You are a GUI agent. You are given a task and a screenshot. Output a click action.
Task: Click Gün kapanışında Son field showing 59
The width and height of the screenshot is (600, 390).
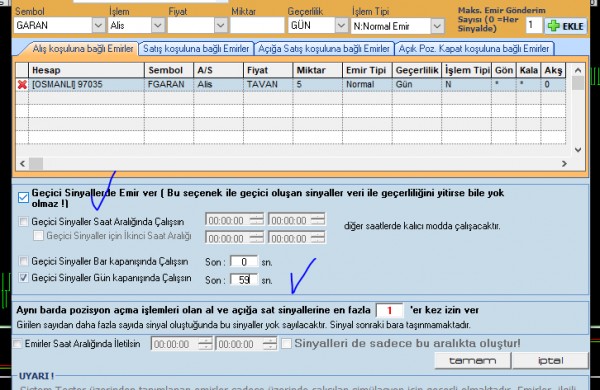244,280
